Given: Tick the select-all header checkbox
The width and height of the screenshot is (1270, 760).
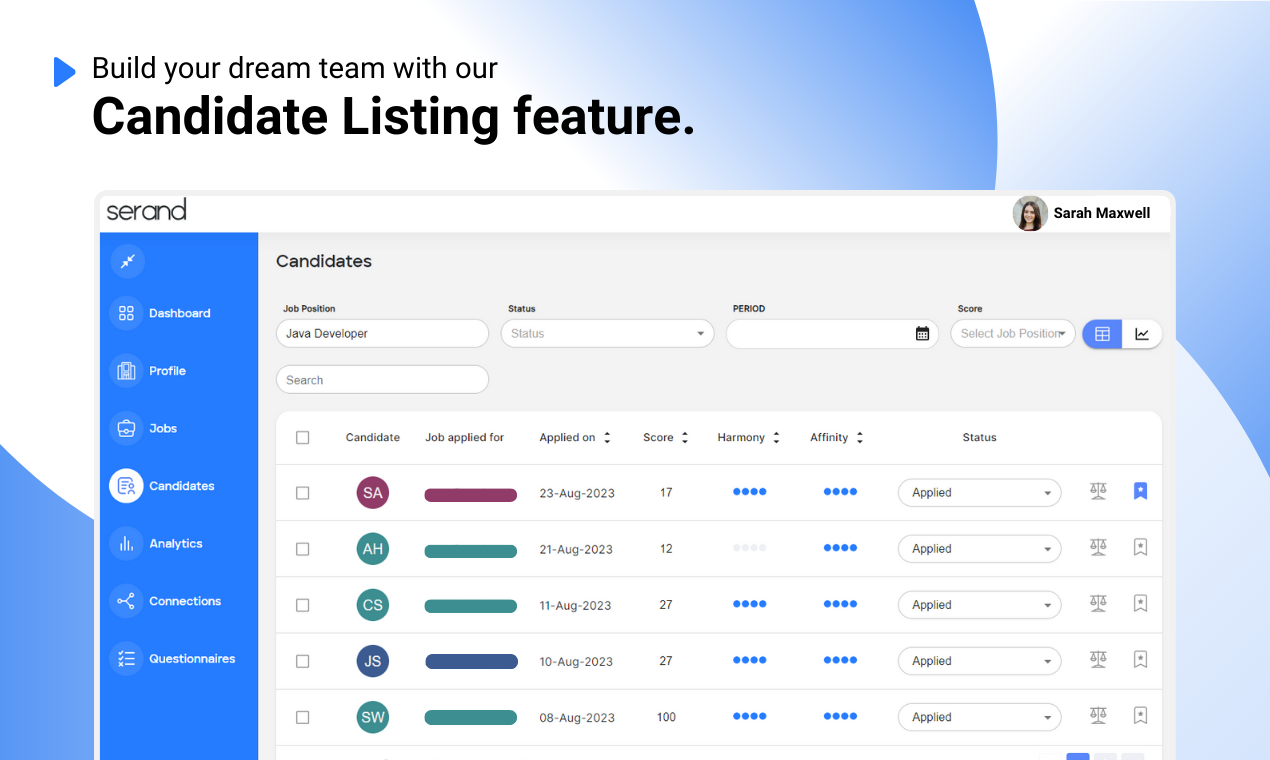Looking at the screenshot, I should (x=303, y=437).
